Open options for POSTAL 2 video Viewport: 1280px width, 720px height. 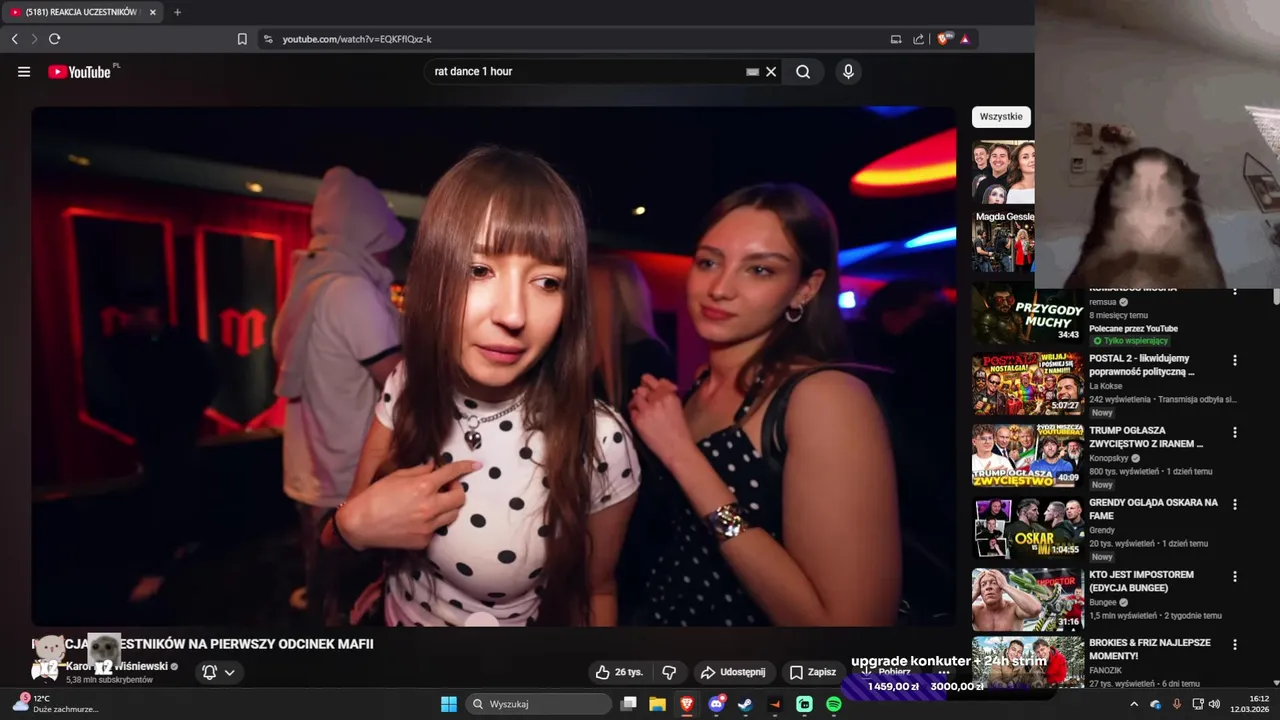[x=1235, y=360]
